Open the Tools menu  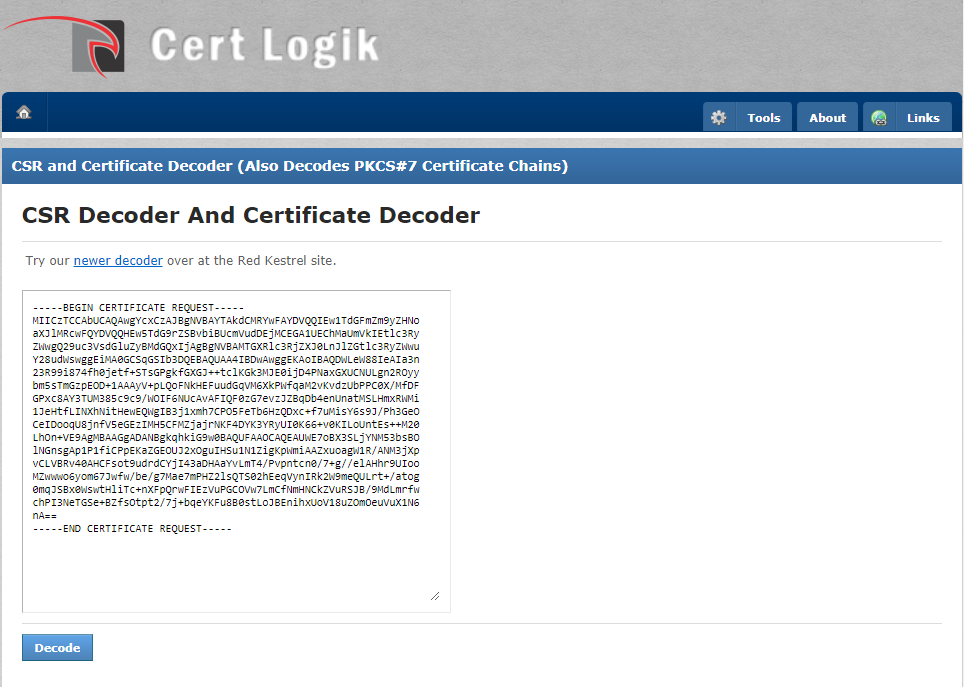(x=763, y=118)
